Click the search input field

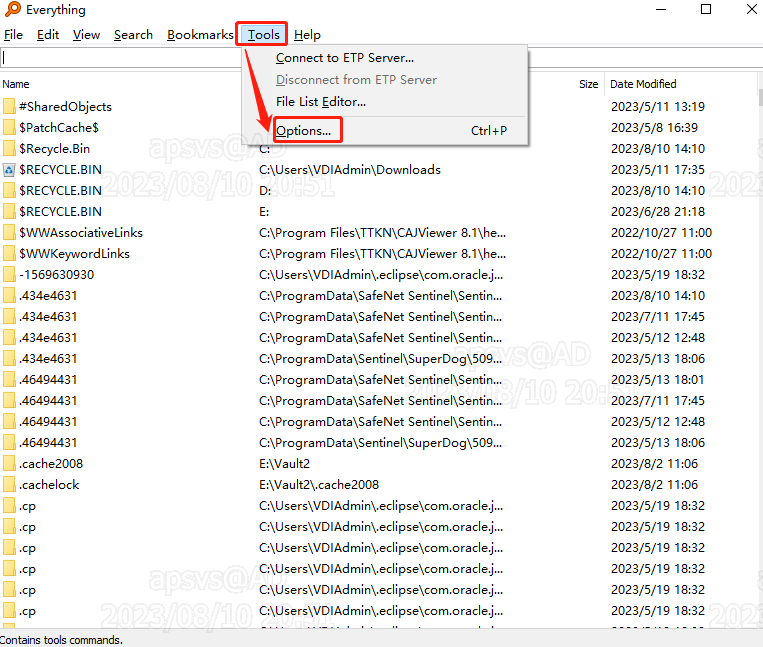pos(120,57)
